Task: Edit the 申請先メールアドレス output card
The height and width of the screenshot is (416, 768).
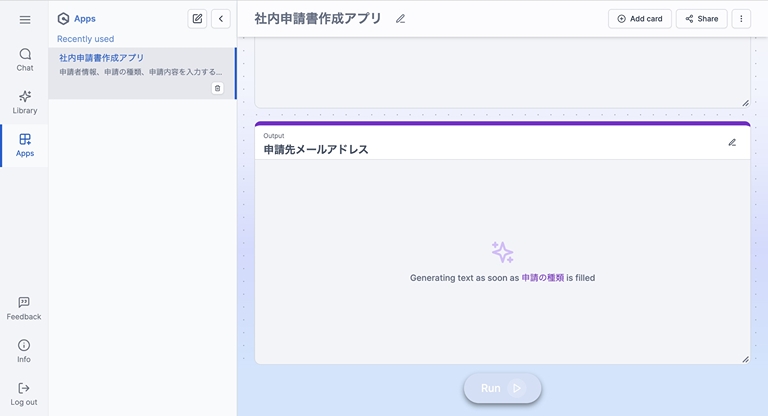Action: (732, 142)
